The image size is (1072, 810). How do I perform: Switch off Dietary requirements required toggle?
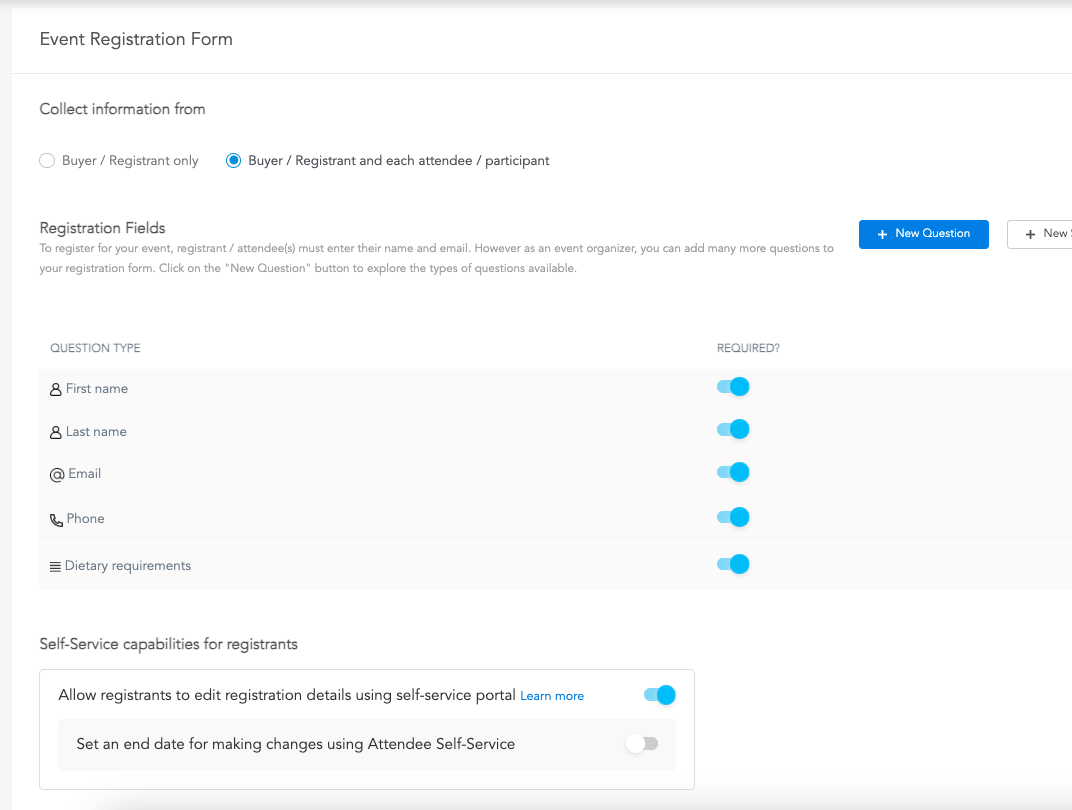pos(733,564)
